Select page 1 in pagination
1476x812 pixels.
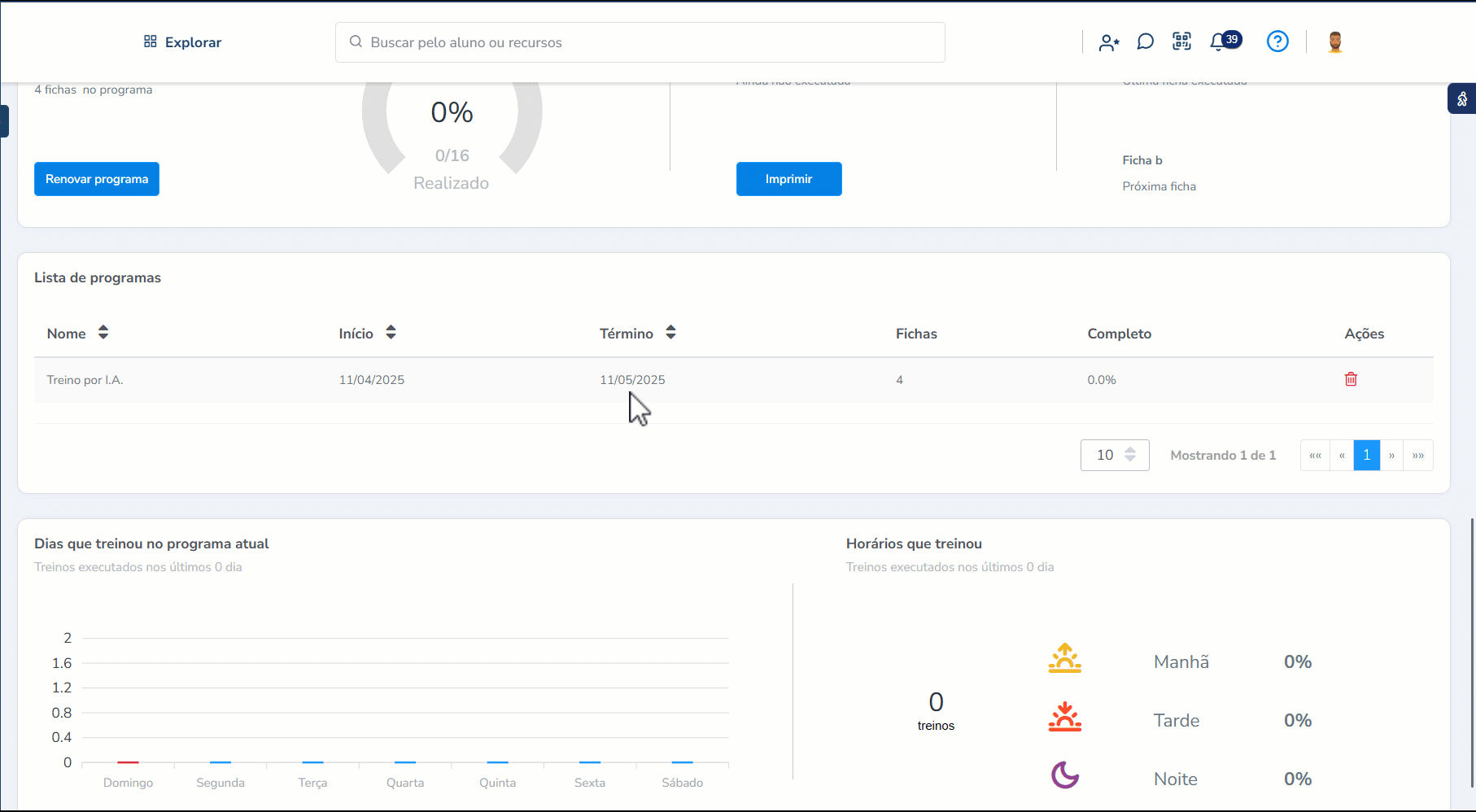[1366, 456]
